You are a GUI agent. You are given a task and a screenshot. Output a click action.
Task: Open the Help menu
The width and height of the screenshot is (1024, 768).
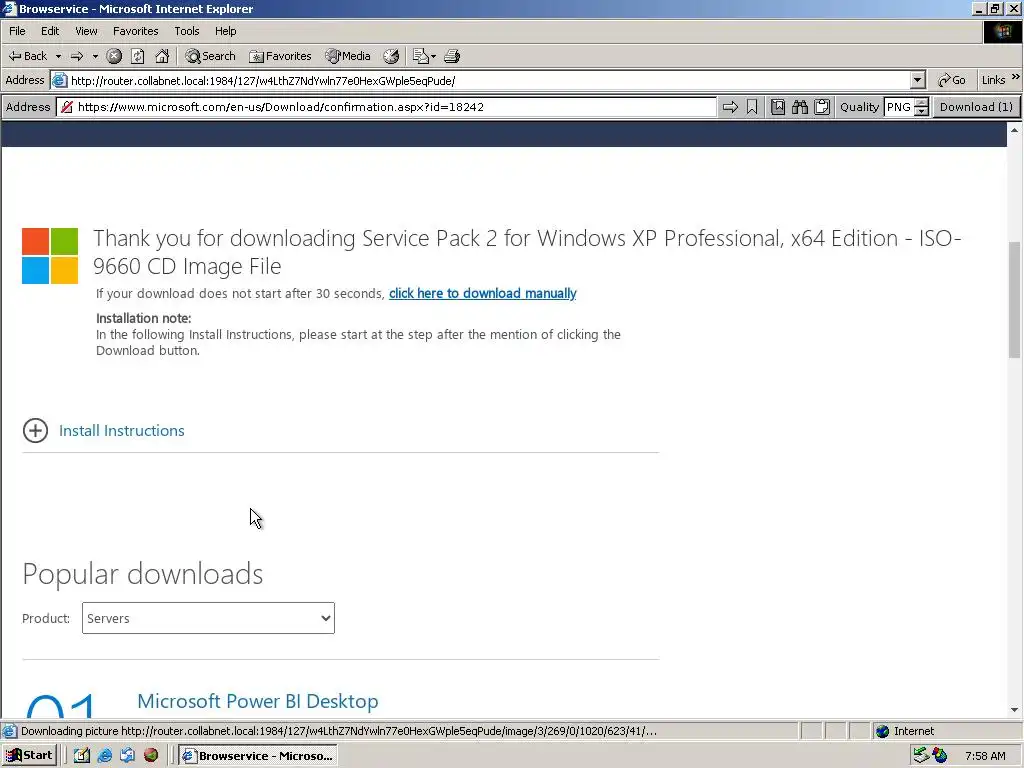pos(225,31)
